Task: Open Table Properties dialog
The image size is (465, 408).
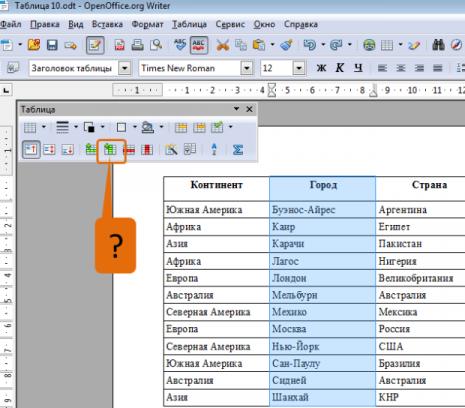Action: tap(190, 149)
